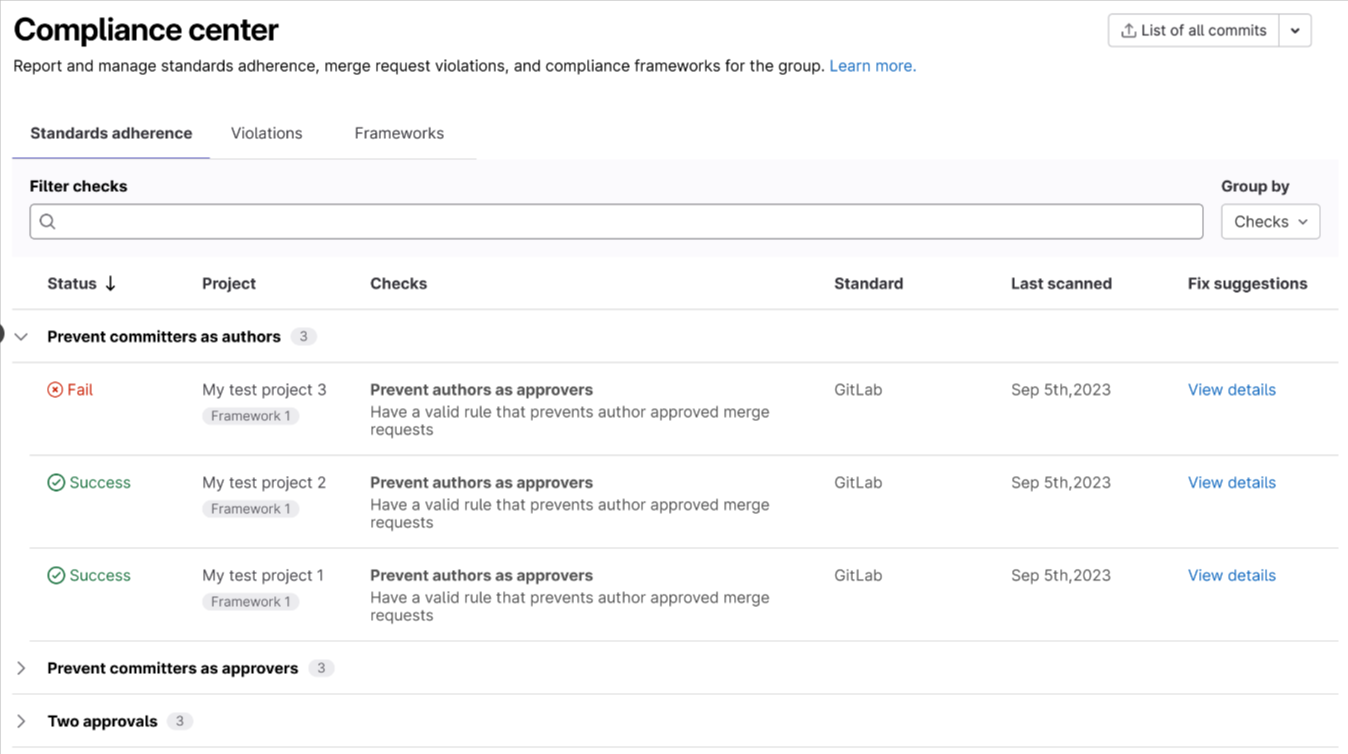Open the Learn more link

(871, 65)
